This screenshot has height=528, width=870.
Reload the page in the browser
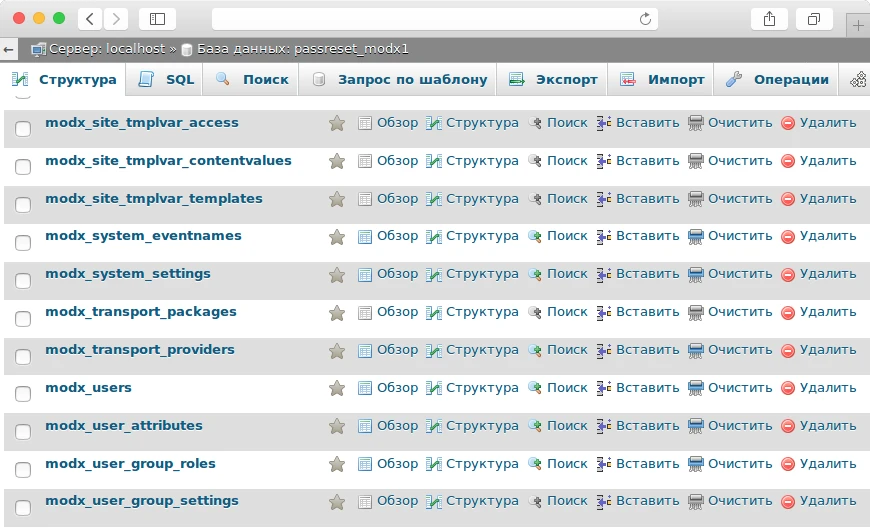(646, 19)
